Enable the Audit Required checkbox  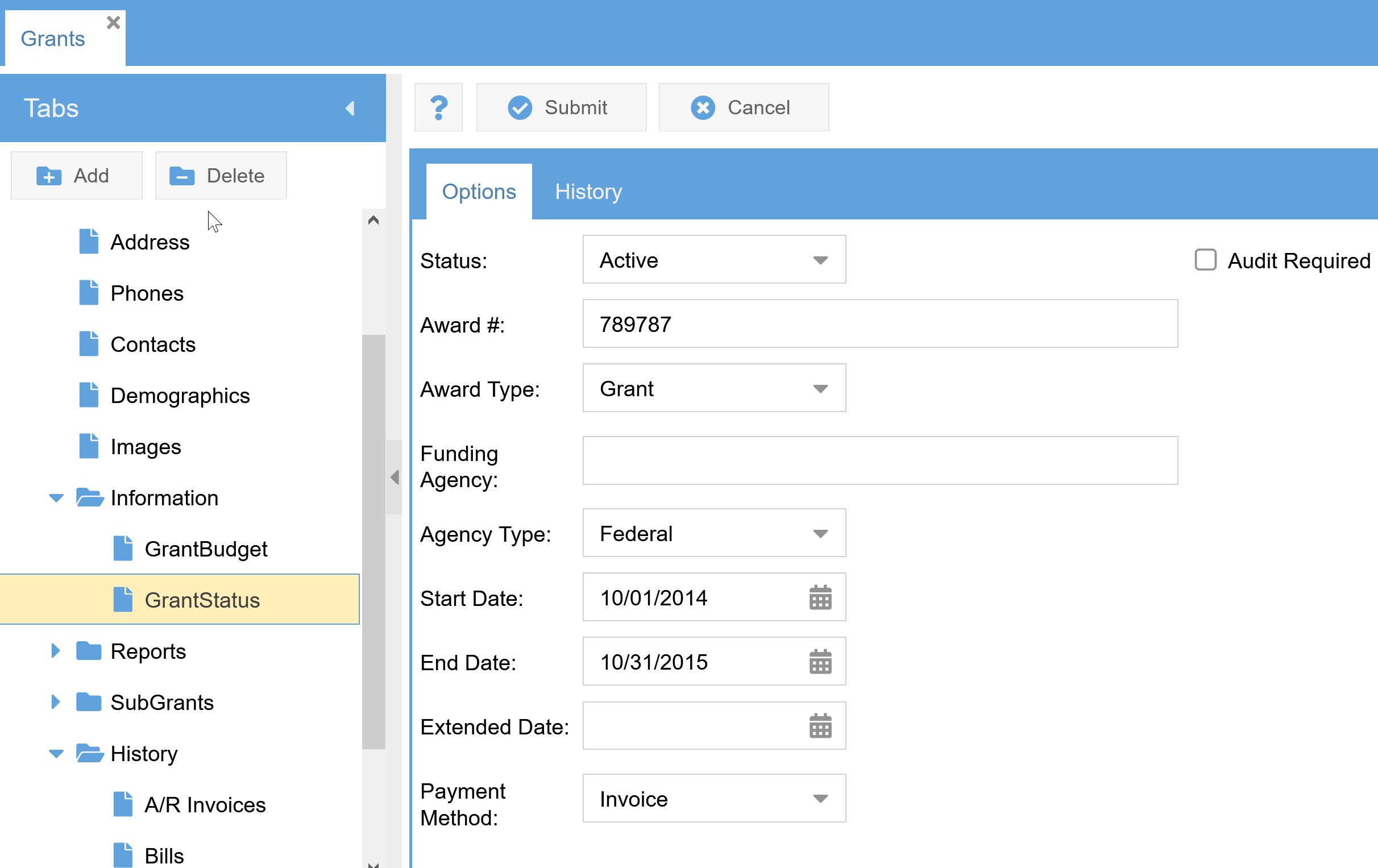point(1205,260)
